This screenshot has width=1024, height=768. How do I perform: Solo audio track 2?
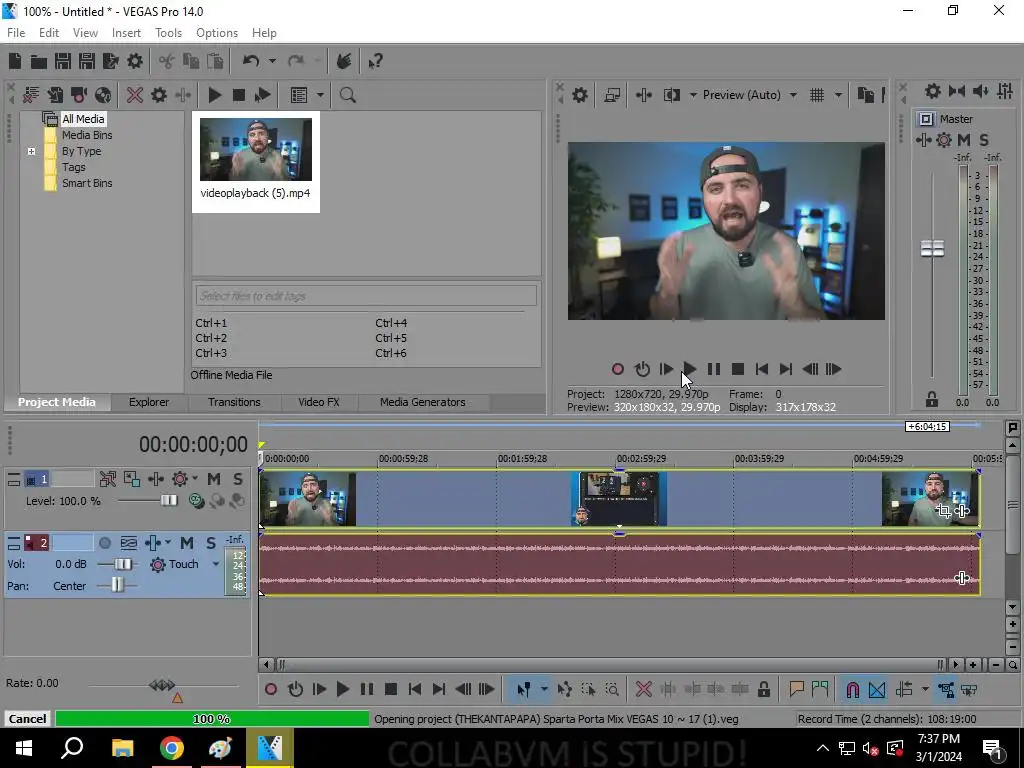(210, 543)
